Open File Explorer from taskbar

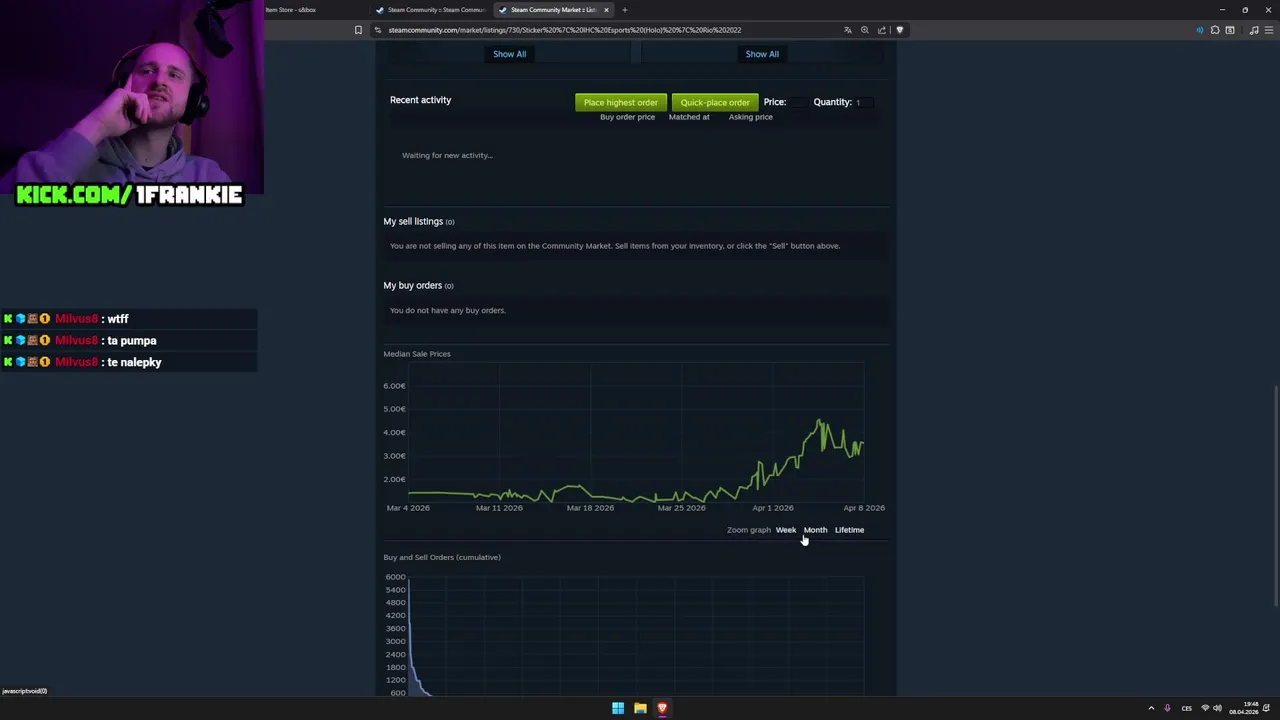click(x=640, y=708)
